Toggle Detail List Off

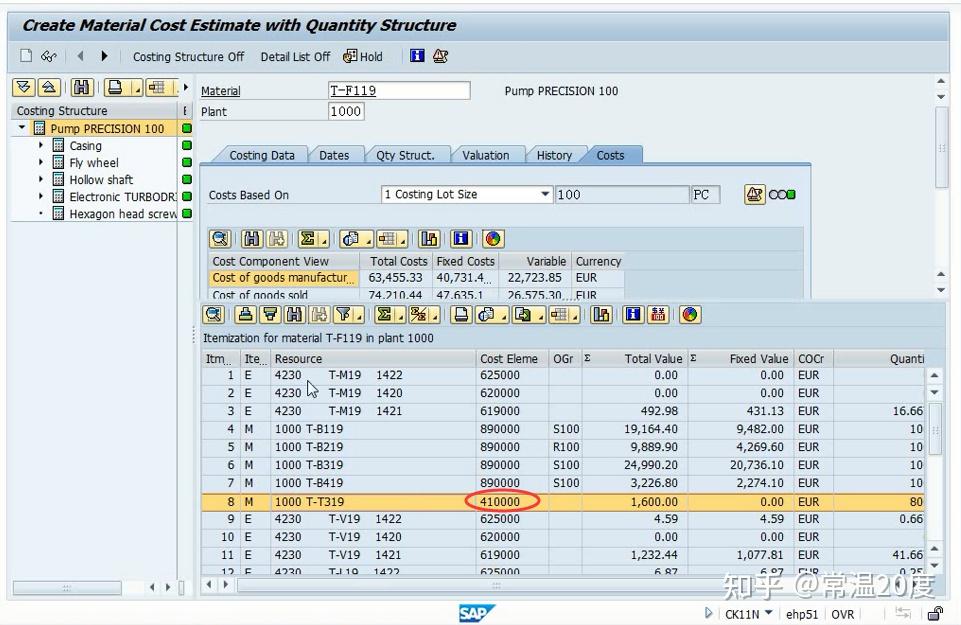tap(295, 57)
